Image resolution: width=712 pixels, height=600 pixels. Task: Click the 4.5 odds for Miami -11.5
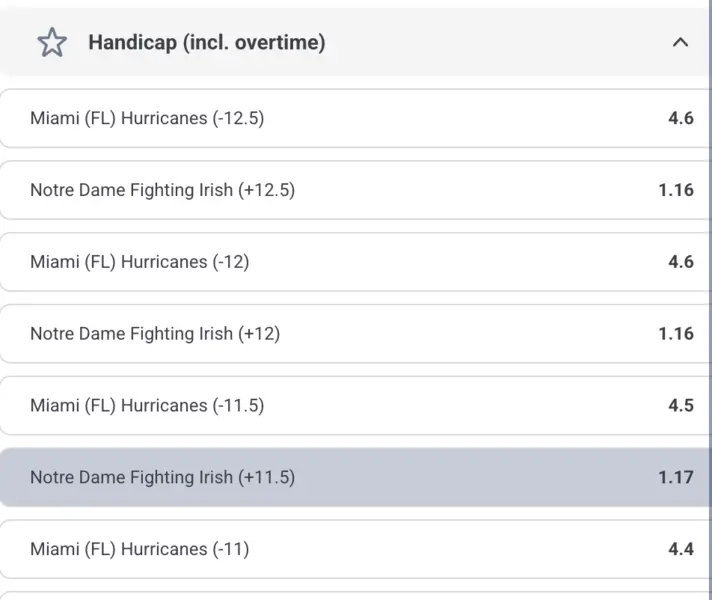click(680, 406)
